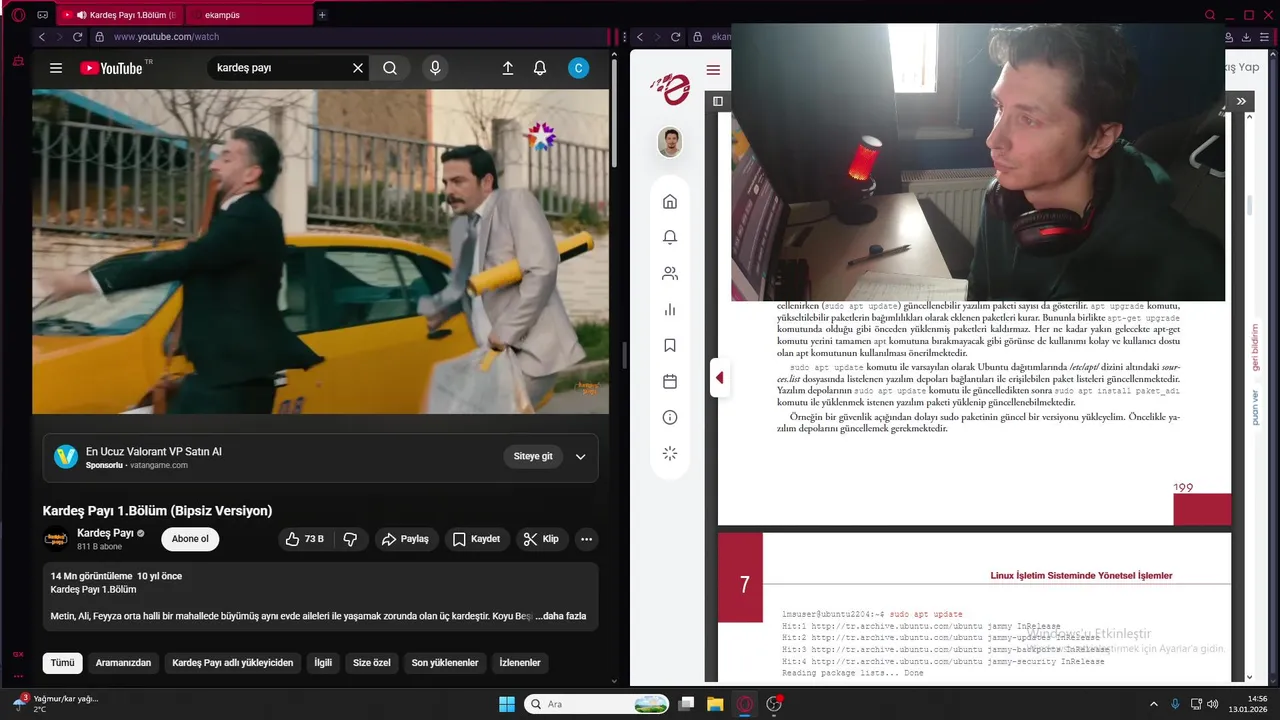Toggle the document sidebar panel icon
Image resolution: width=1280 pixels, height=720 pixels.
(718, 101)
